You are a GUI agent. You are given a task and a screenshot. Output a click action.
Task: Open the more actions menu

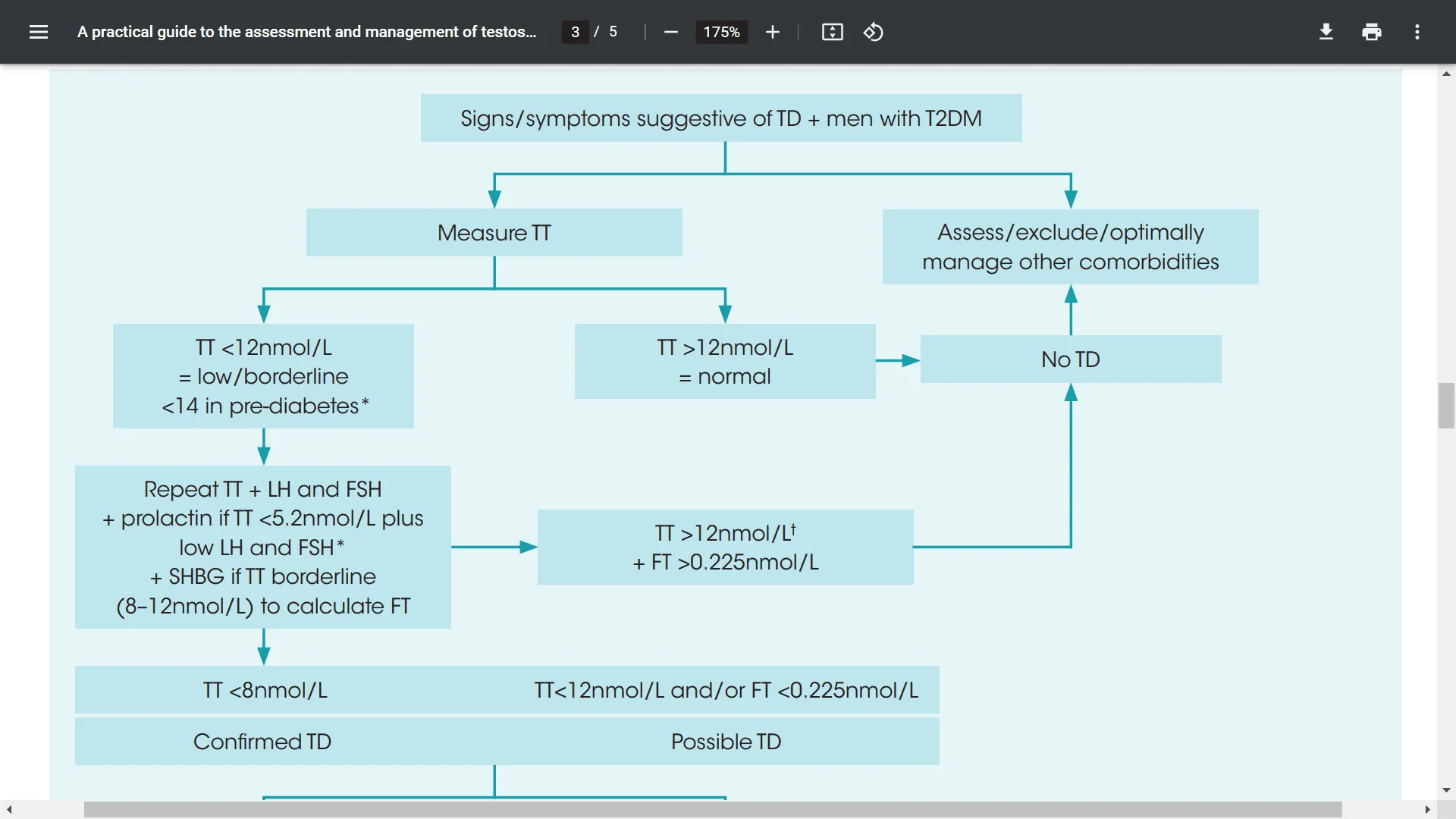pos(1417,32)
